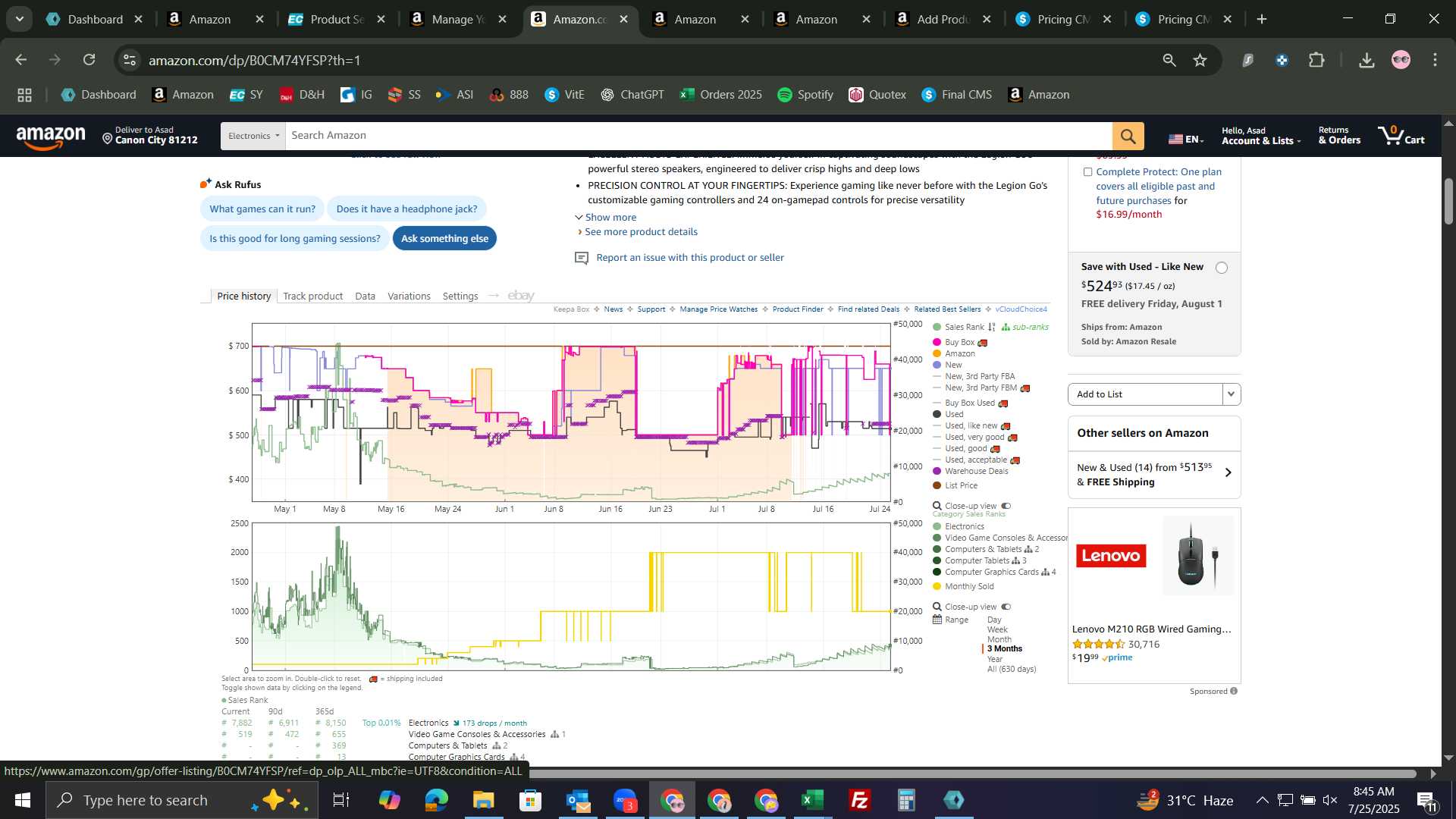Open the Spotify bookmark
The image size is (1456, 819).
(805, 95)
